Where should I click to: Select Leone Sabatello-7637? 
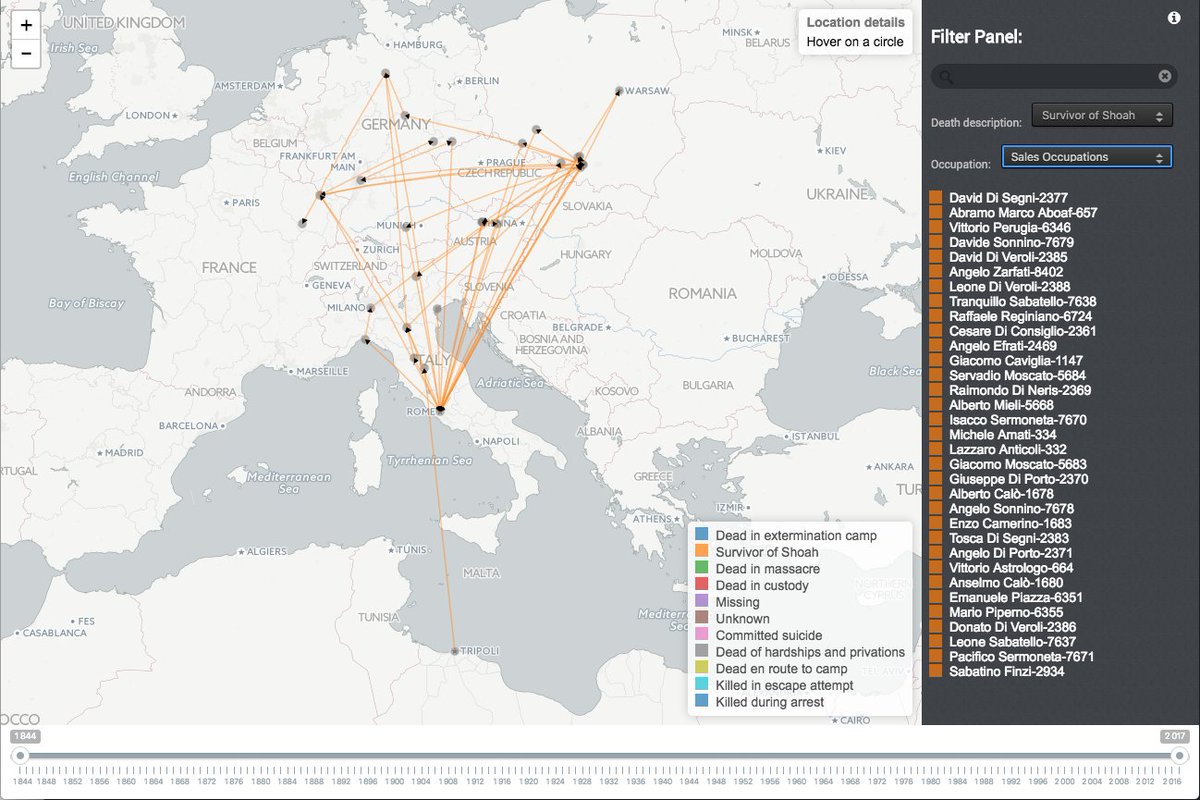(1013, 641)
